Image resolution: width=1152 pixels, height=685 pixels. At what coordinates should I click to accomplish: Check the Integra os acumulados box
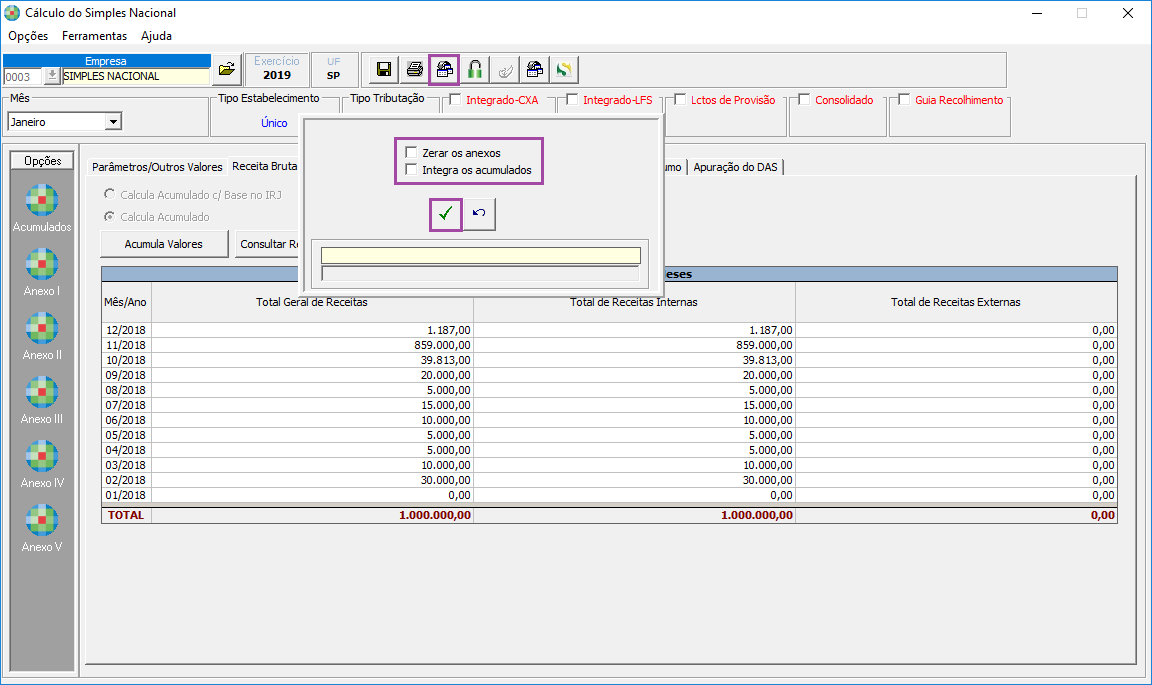411,170
